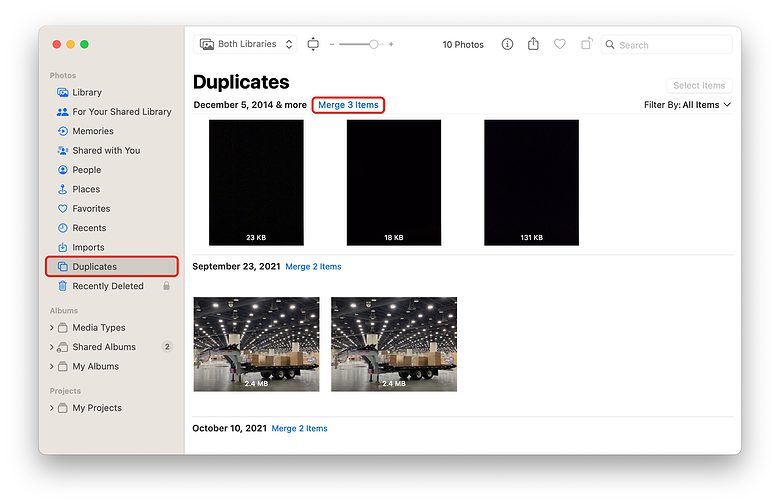
Task: Select the first 2.4 MB trailer photo
Action: 257,344
